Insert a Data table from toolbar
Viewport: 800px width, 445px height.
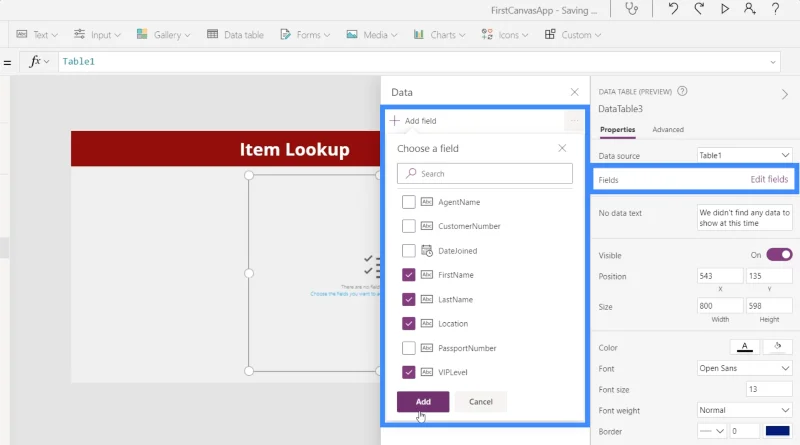click(235, 35)
